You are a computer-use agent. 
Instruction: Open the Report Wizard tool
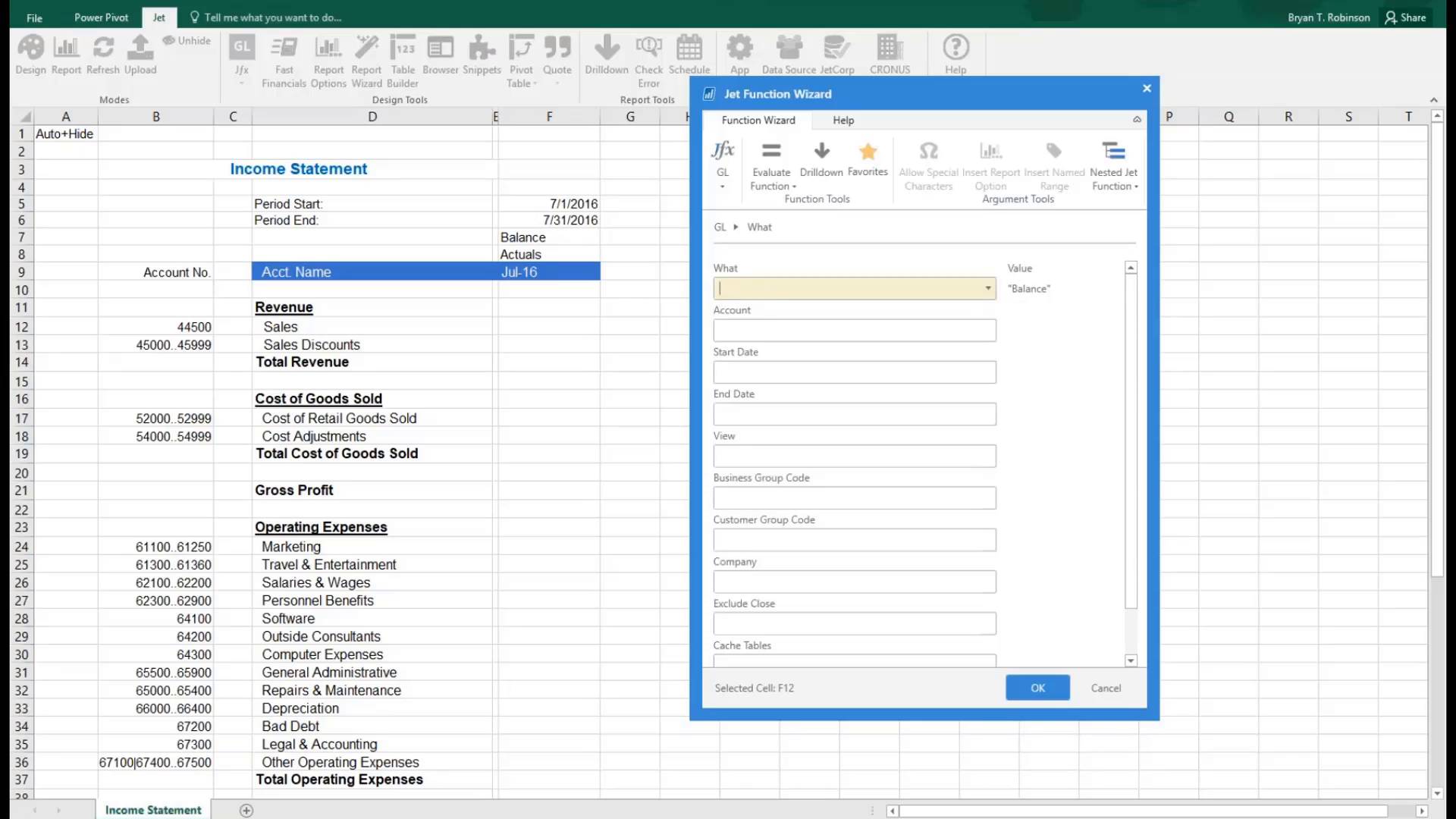[366, 53]
